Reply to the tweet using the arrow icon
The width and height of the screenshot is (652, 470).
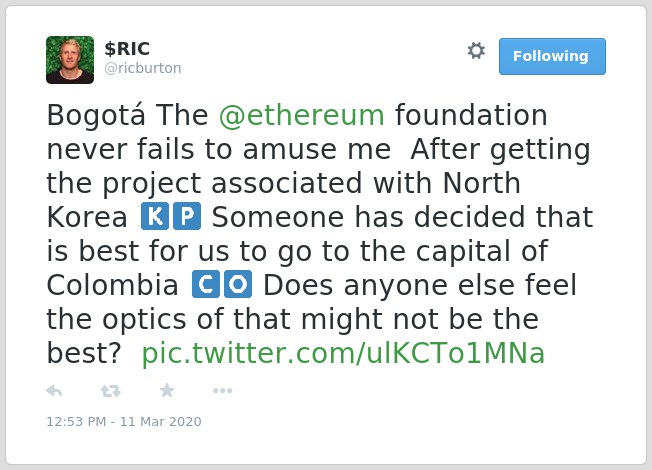[54, 391]
